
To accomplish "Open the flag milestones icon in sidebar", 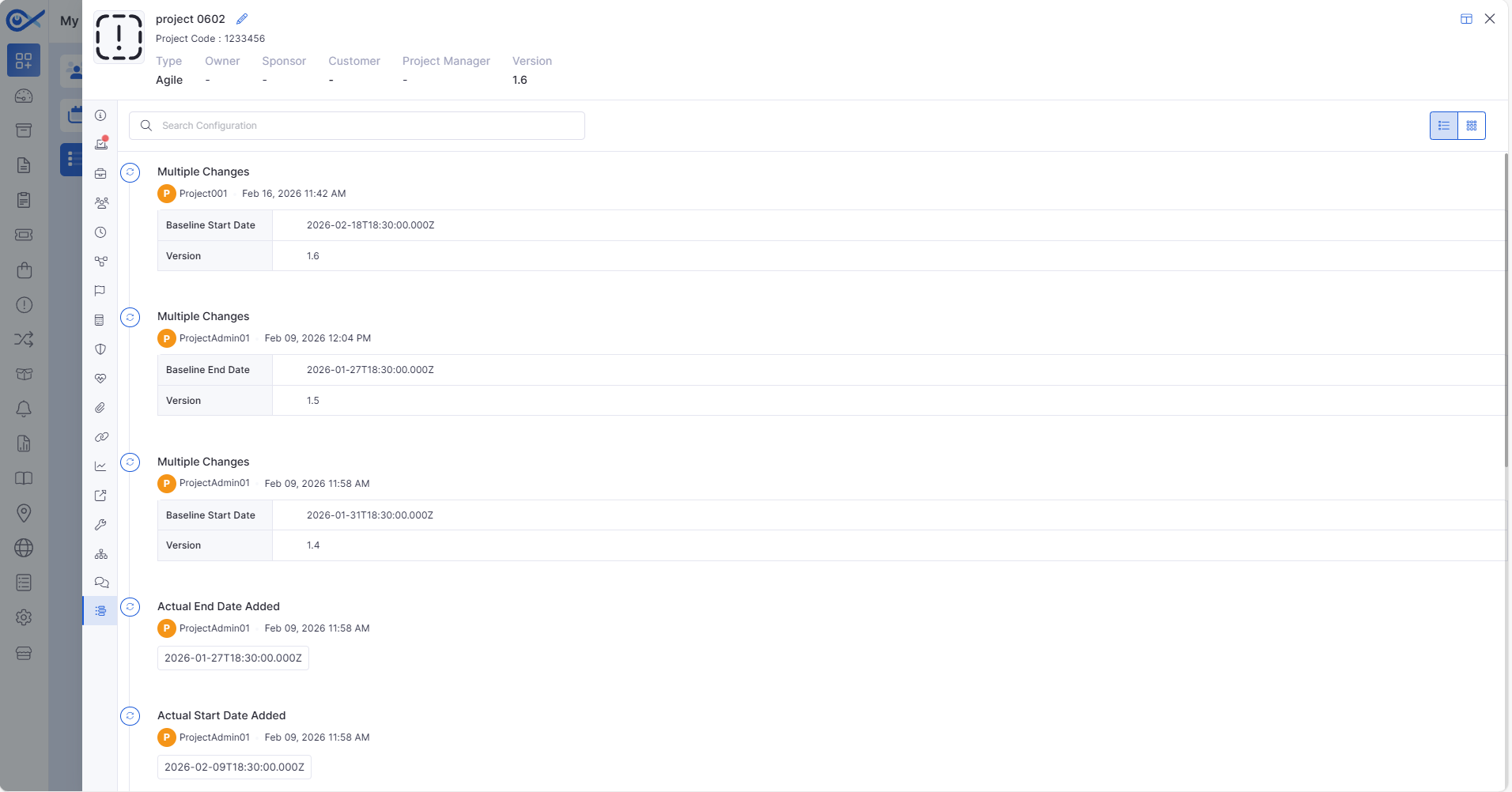I will click(x=100, y=291).
